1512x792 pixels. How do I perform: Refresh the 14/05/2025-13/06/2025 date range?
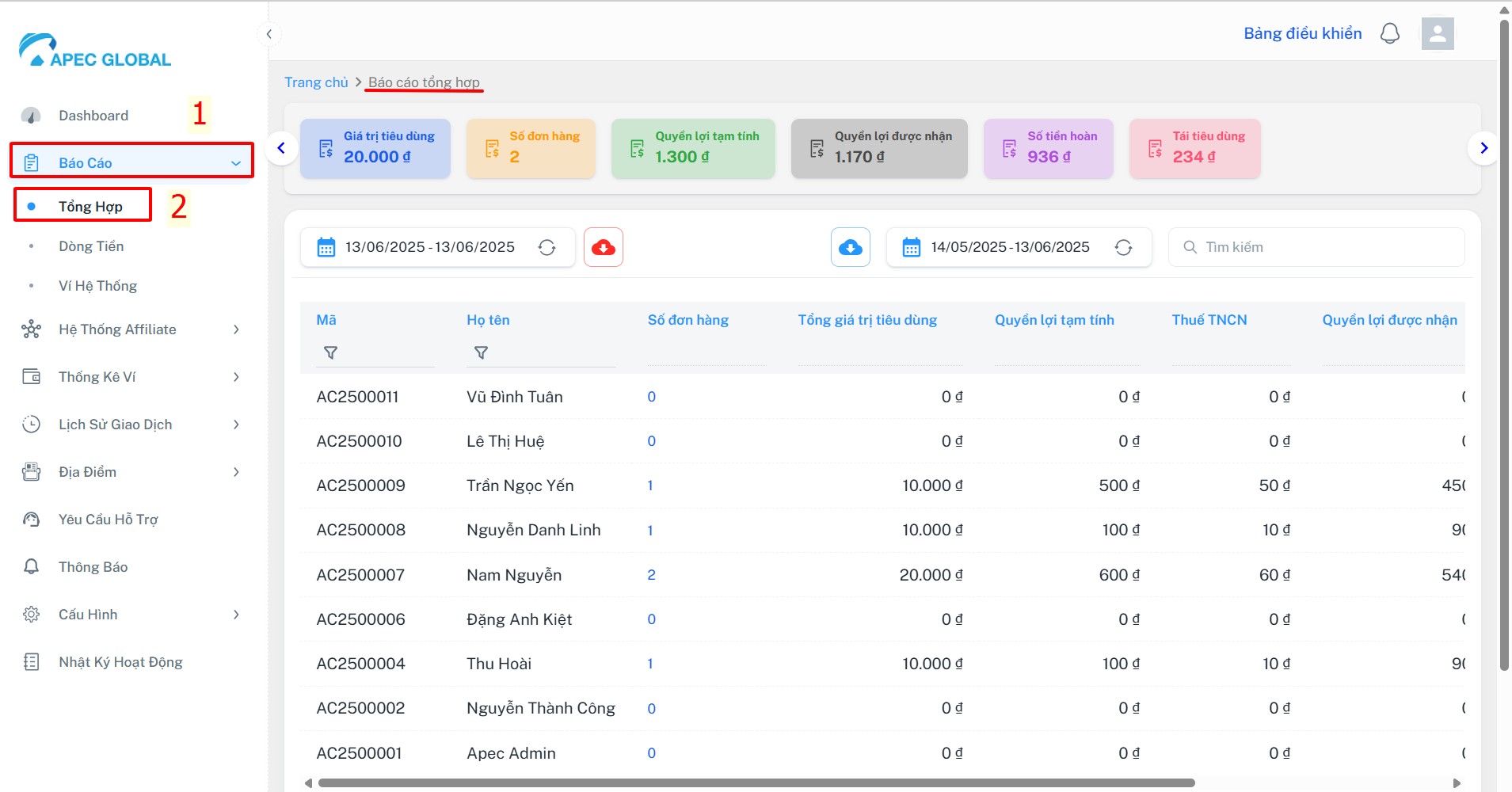pyautogui.click(x=1123, y=247)
